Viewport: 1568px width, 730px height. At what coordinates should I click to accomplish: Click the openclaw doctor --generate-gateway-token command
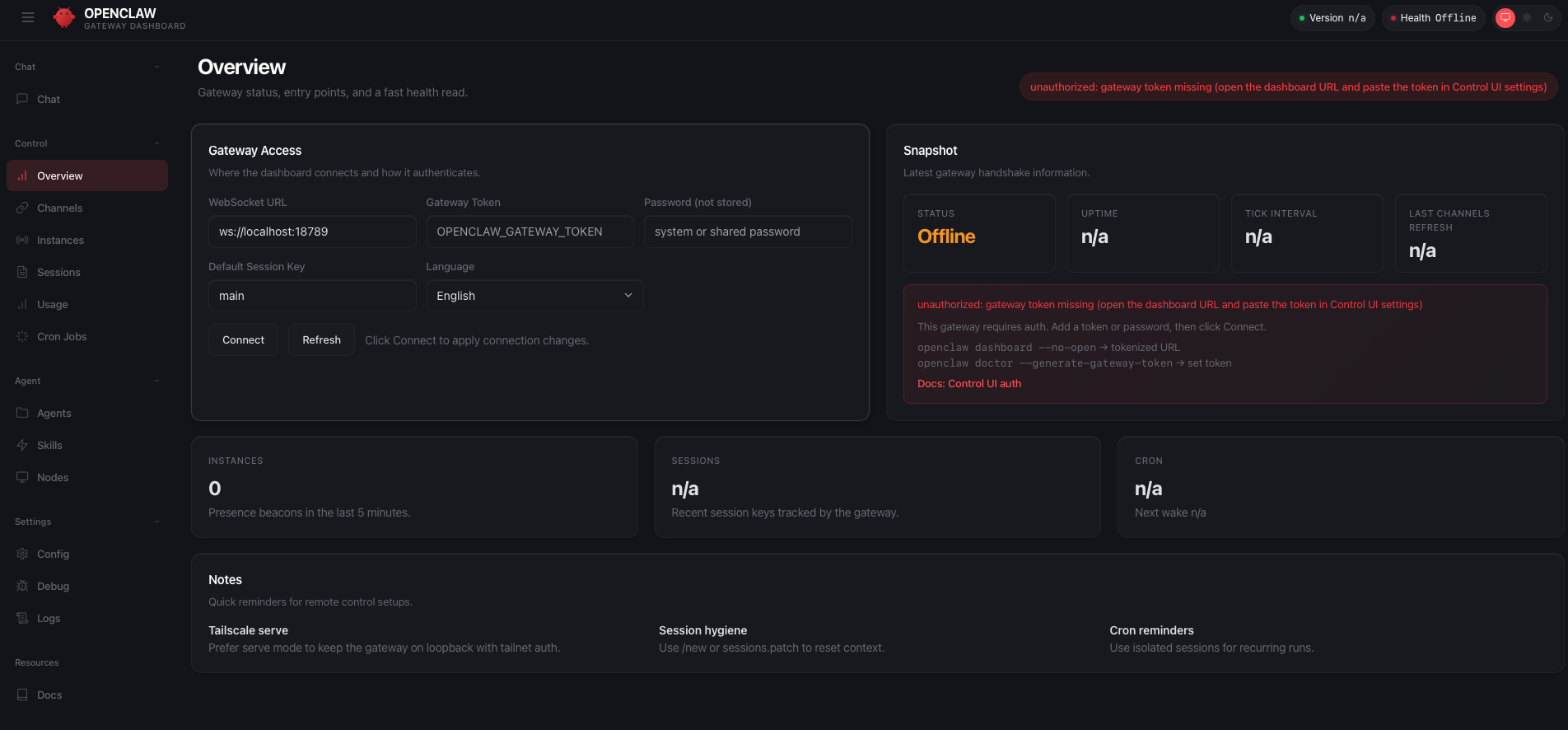point(1044,363)
